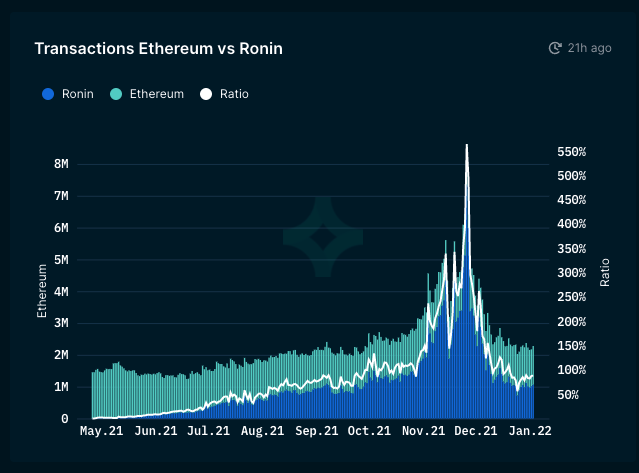
Task: Click the 2M left axis label
Action: [x=61, y=355]
